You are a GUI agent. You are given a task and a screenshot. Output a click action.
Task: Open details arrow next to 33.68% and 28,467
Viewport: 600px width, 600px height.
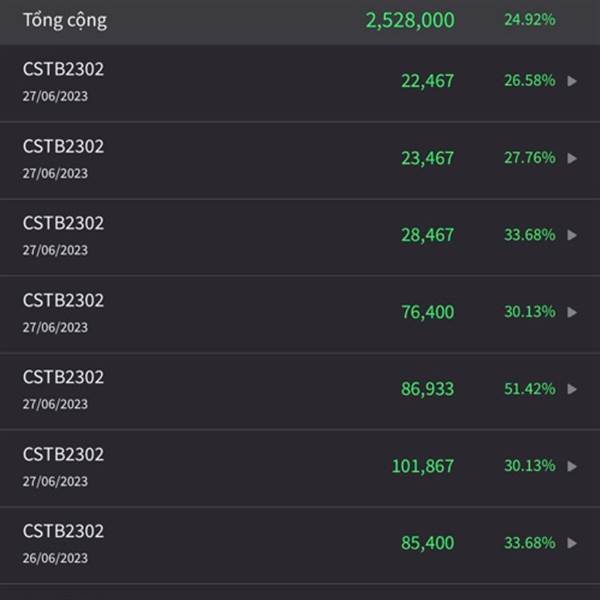tap(572, 235)
